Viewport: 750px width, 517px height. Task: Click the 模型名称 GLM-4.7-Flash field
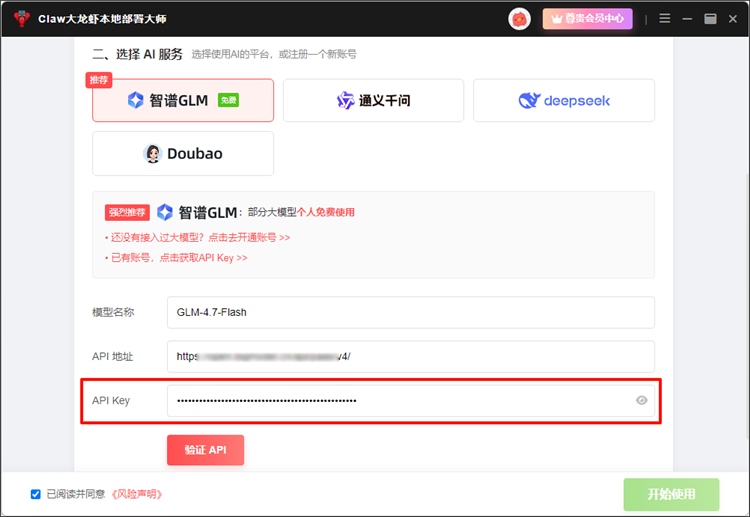(x=410, y=312)
